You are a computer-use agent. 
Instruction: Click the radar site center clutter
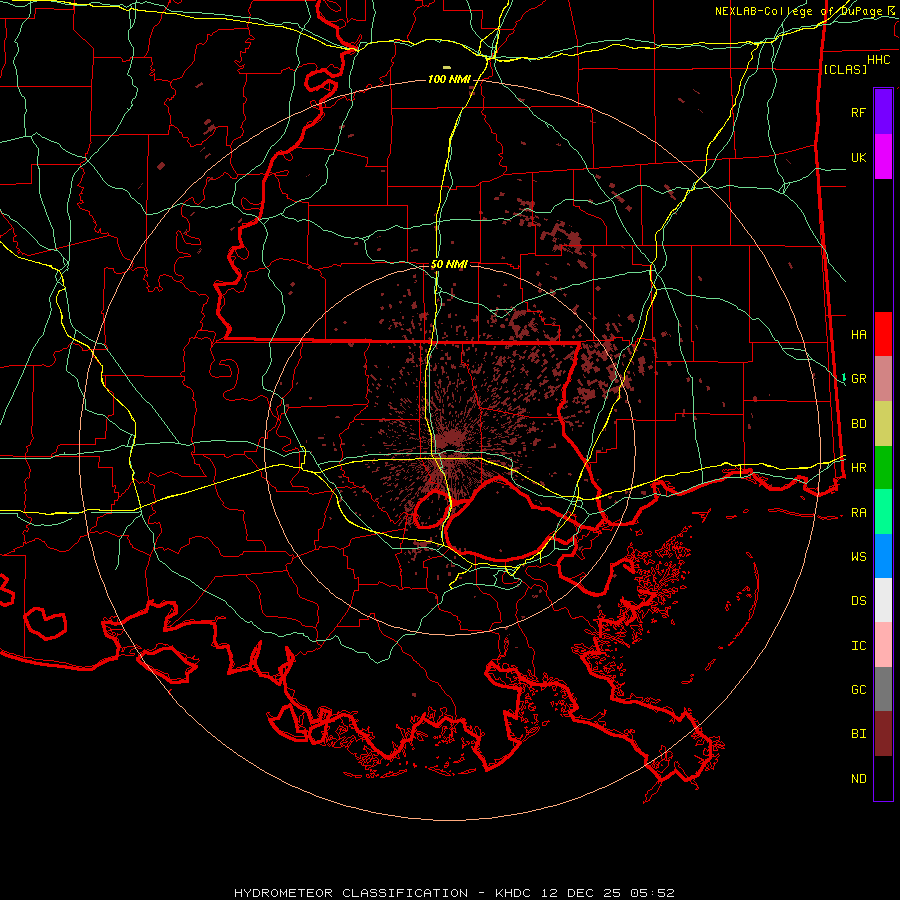(451, 439)
